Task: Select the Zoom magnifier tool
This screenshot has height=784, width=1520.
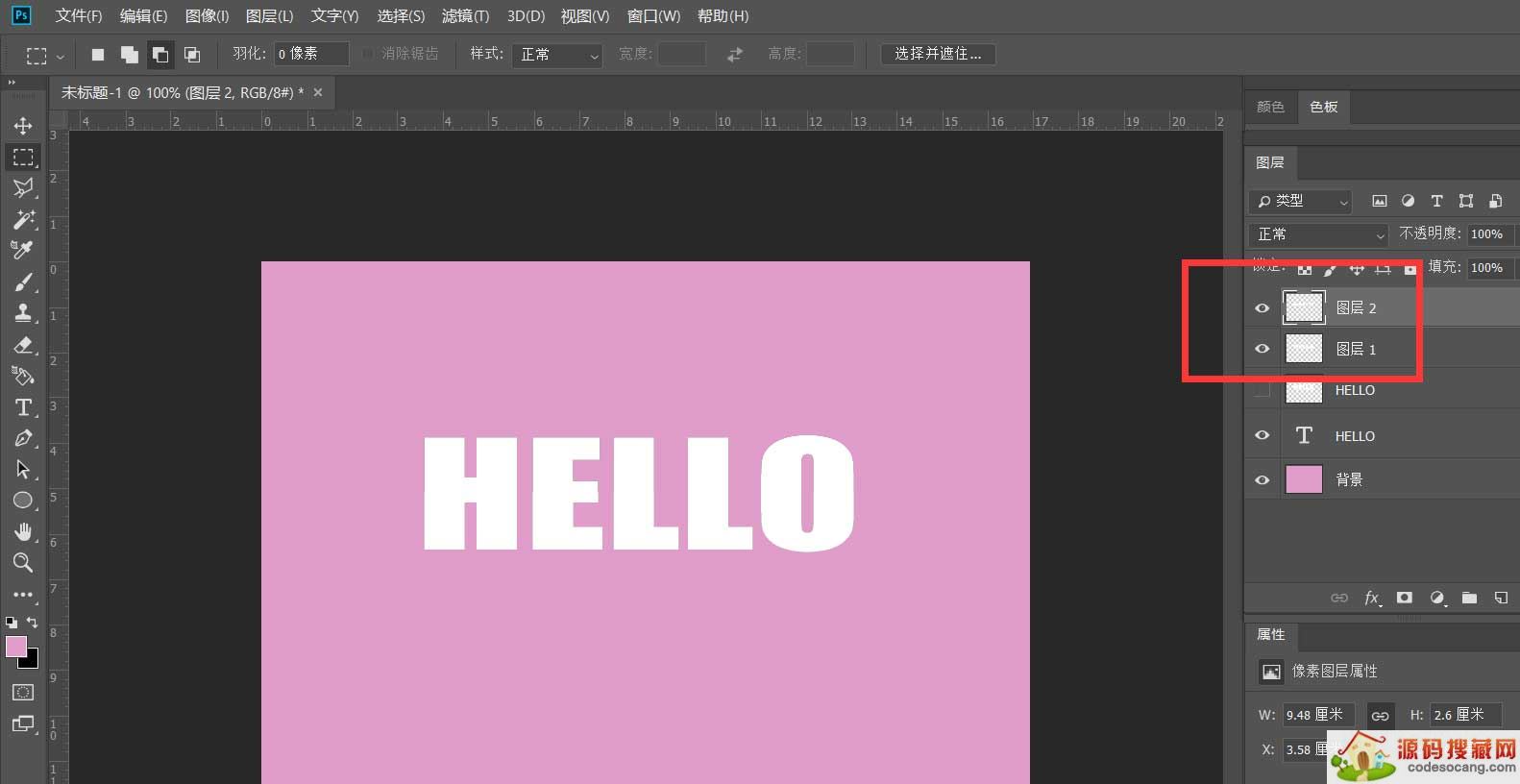Action: tap(23, 562)
